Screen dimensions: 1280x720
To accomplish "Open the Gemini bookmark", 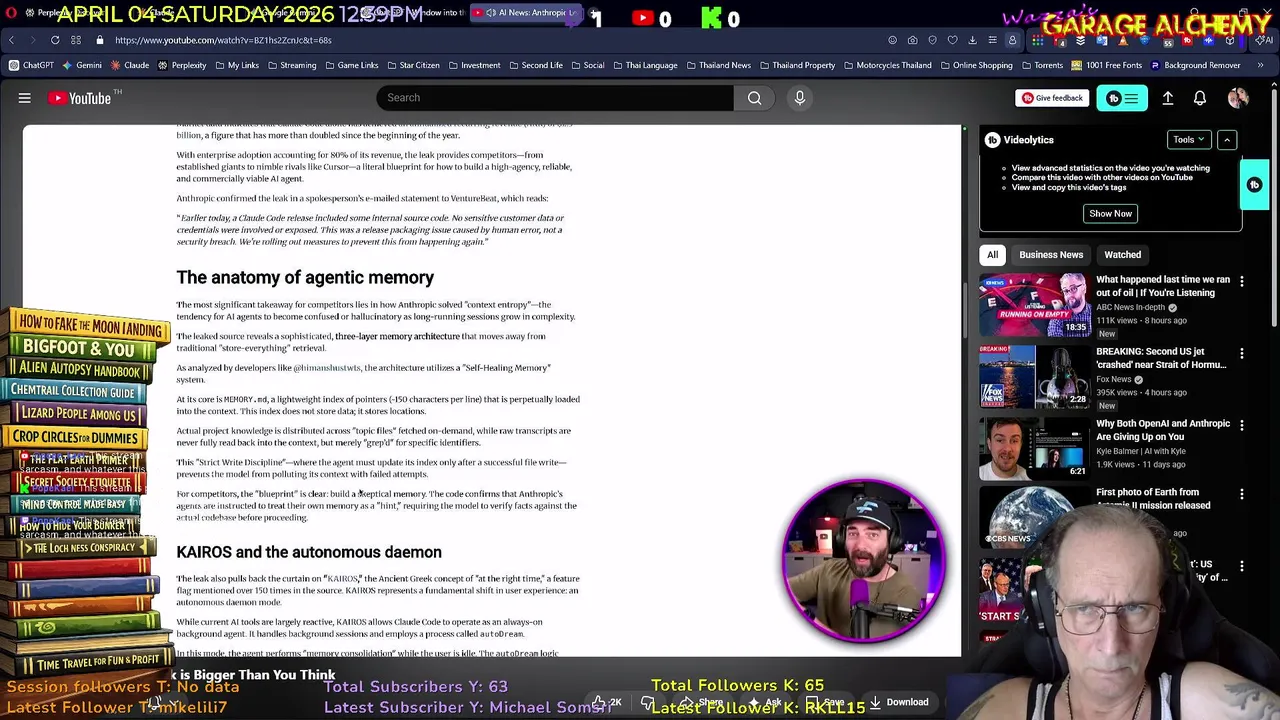I will pos(82,65).
